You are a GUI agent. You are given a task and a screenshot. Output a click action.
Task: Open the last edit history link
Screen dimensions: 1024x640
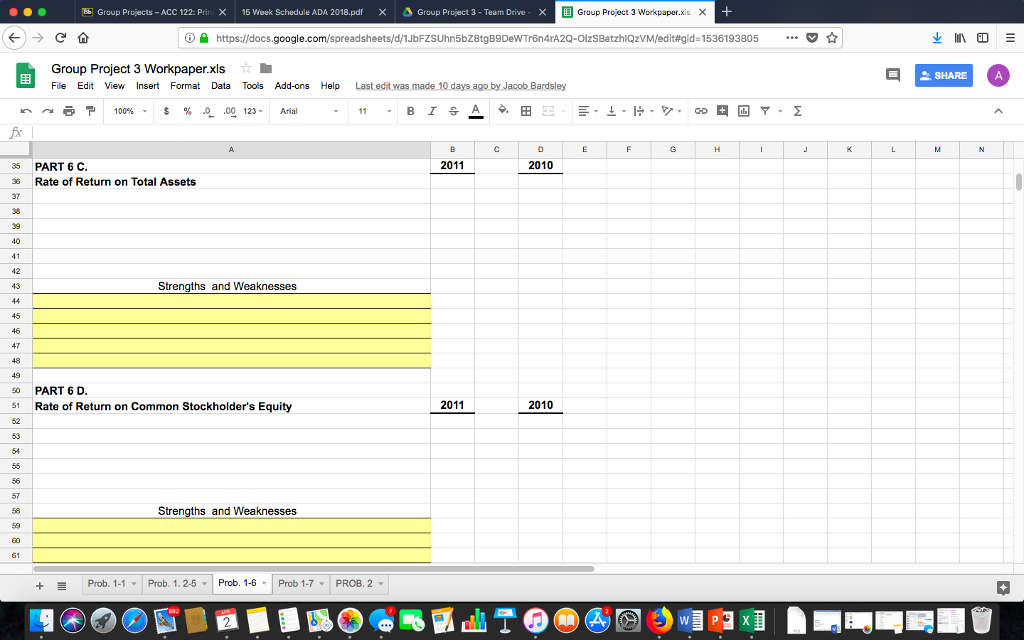(460, 86)
